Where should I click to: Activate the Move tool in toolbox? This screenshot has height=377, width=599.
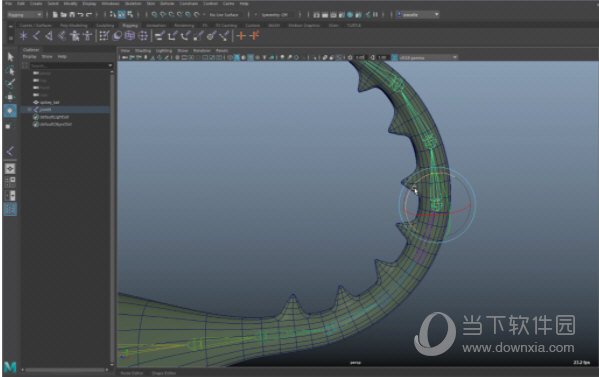coord(10,97)
